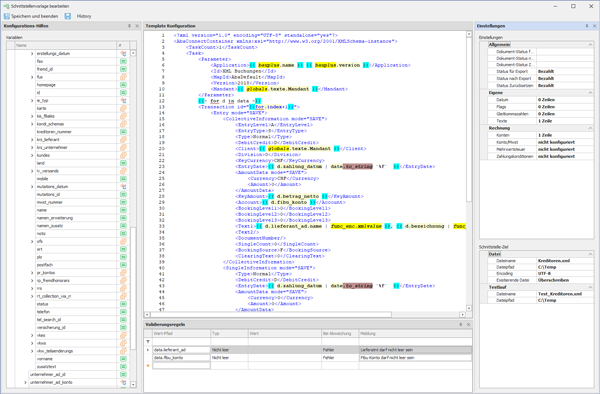Click the orange object icon for vkas
The width and height of the screenshot is (600, 394).
point(123,335)
